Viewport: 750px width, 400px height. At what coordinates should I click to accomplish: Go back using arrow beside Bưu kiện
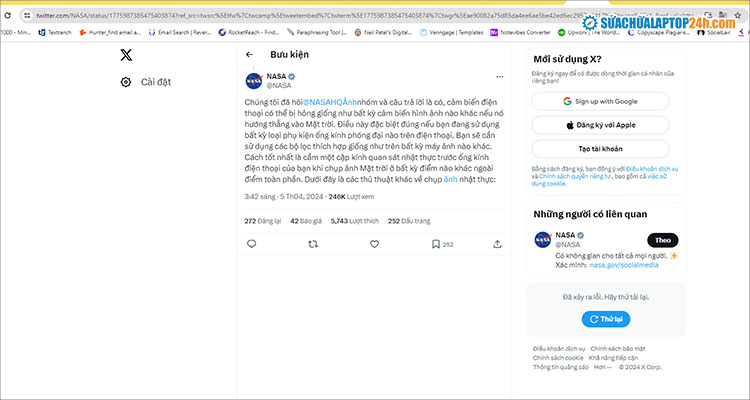pos(249,55)
